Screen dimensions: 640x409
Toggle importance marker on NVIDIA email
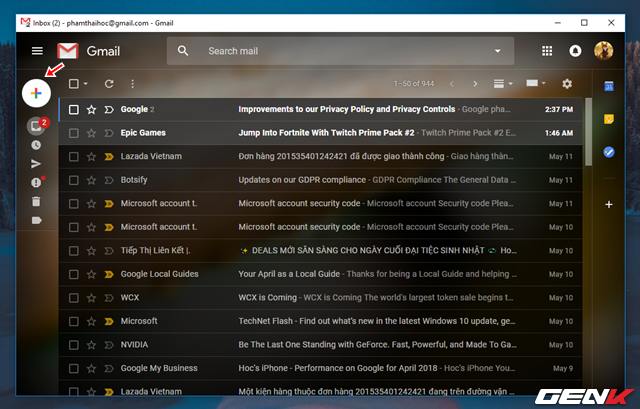pyautogui.click(x=109, y=345)
